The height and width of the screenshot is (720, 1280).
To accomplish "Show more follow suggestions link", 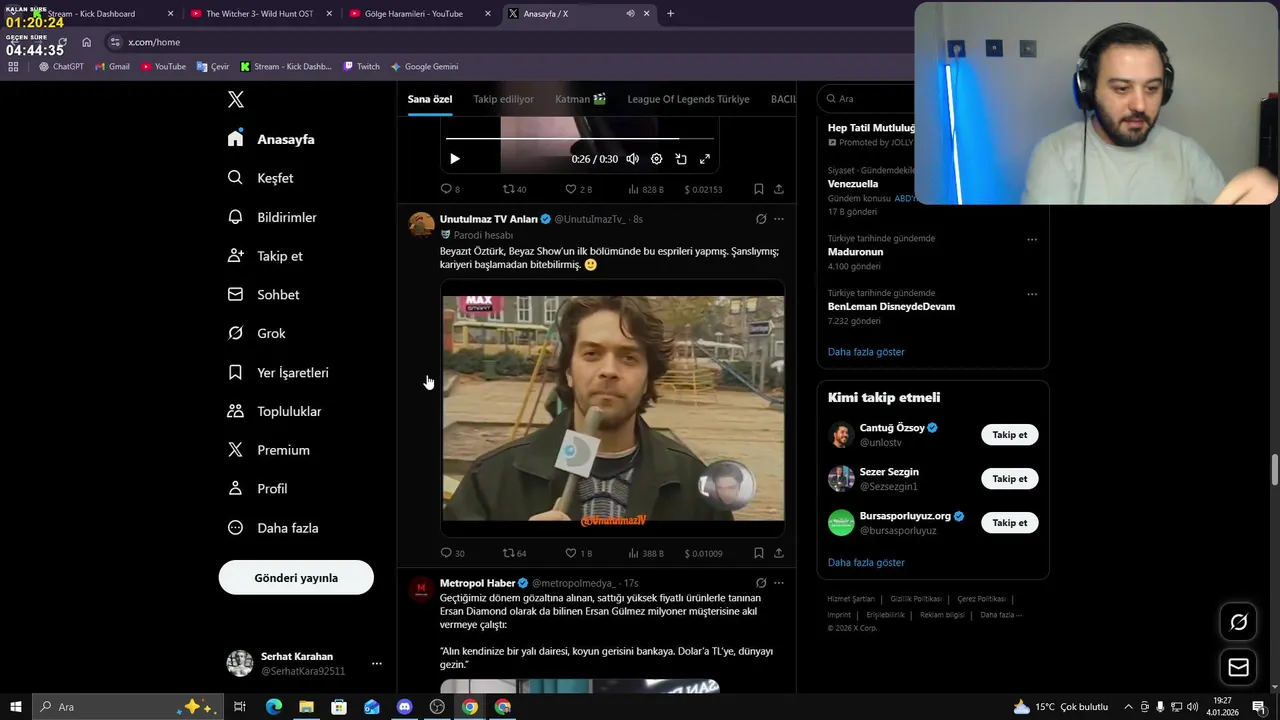I will 866,563.
